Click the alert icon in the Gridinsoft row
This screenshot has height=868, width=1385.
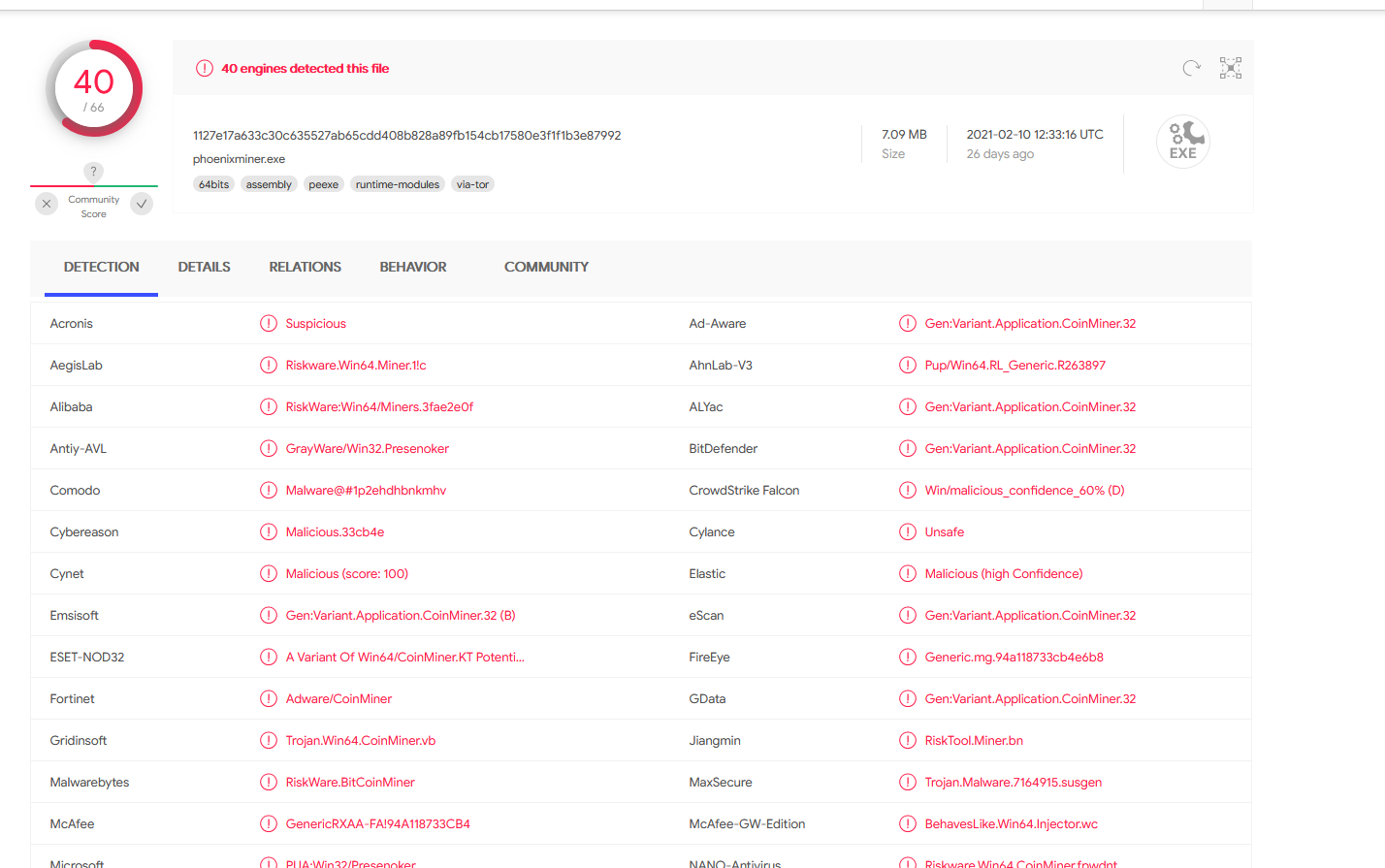tap(269, 741)
